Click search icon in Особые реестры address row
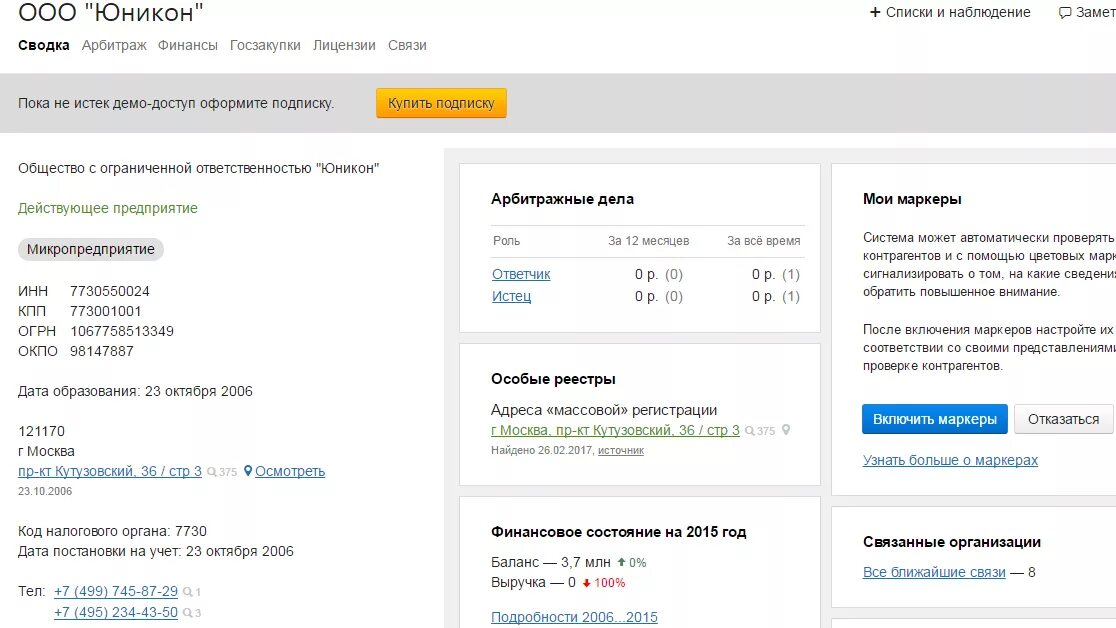 point(750,431)
